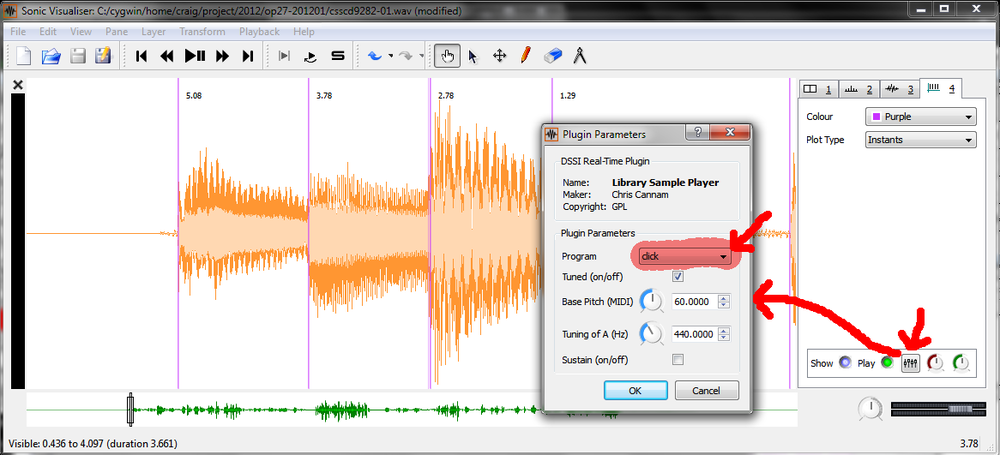Open the plugin parameters mixer icon

pos(910,363)
